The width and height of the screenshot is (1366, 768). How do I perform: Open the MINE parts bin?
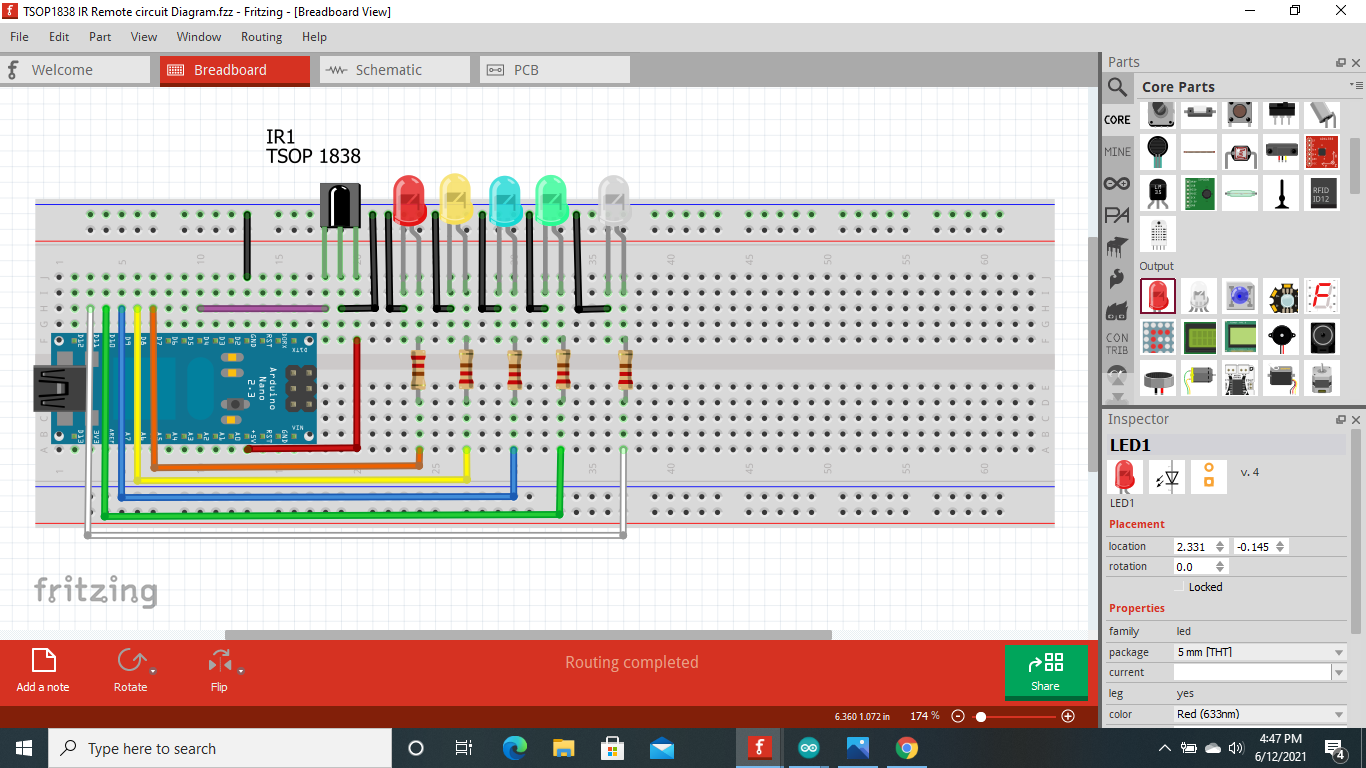tap(1117, 152)
